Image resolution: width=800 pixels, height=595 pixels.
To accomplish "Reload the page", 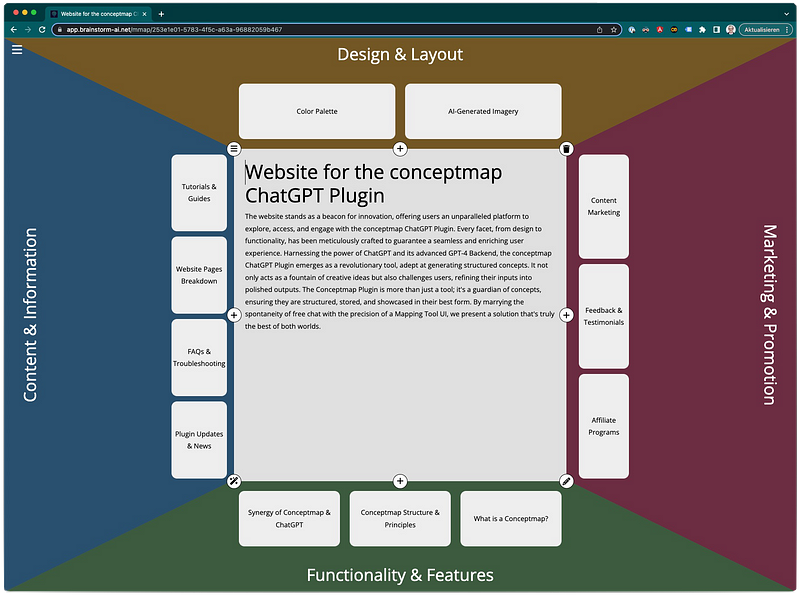I will point(42,30).
